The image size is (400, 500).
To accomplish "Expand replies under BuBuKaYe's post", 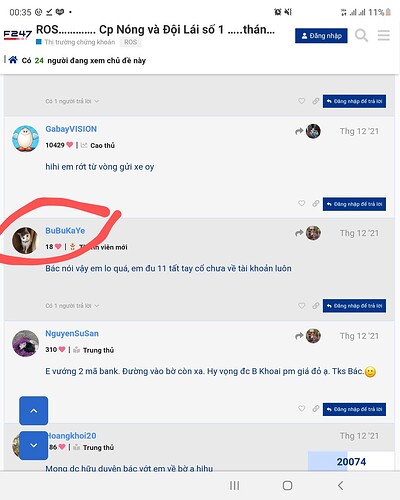I will [x=72, y=306].
